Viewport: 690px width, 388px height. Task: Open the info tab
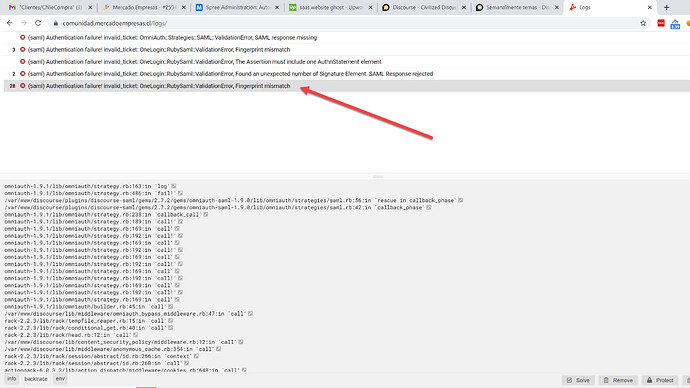pyautogui.click(x=11, y=379)
